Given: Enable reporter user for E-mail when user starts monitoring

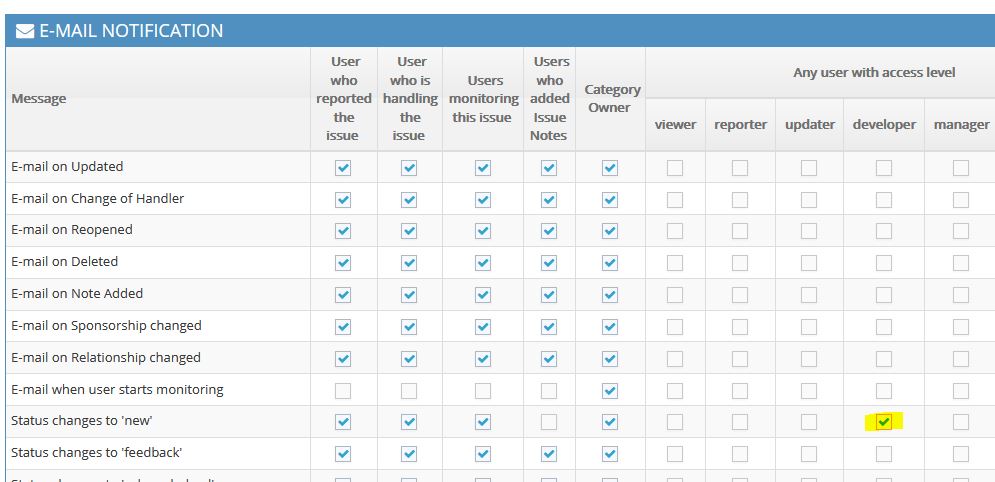Looking at the screenshot, I should click(343, 390).
